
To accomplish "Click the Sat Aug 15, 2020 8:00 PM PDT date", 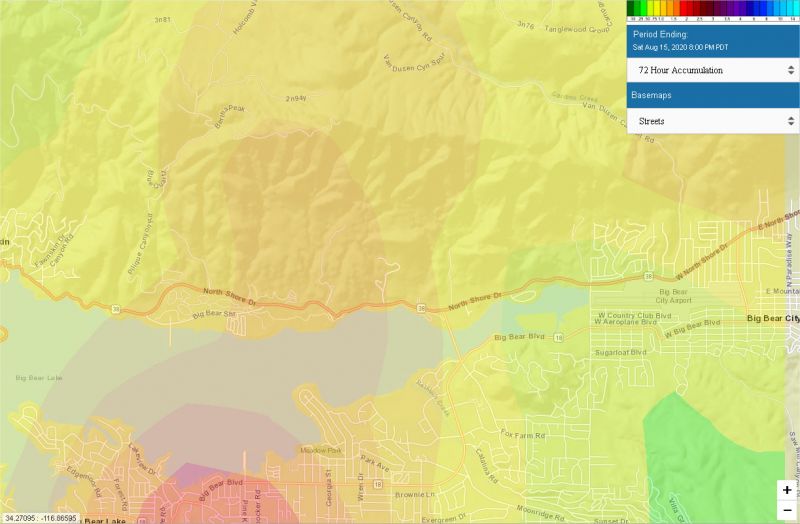I will pyautogui.click(x=680, y=47).
